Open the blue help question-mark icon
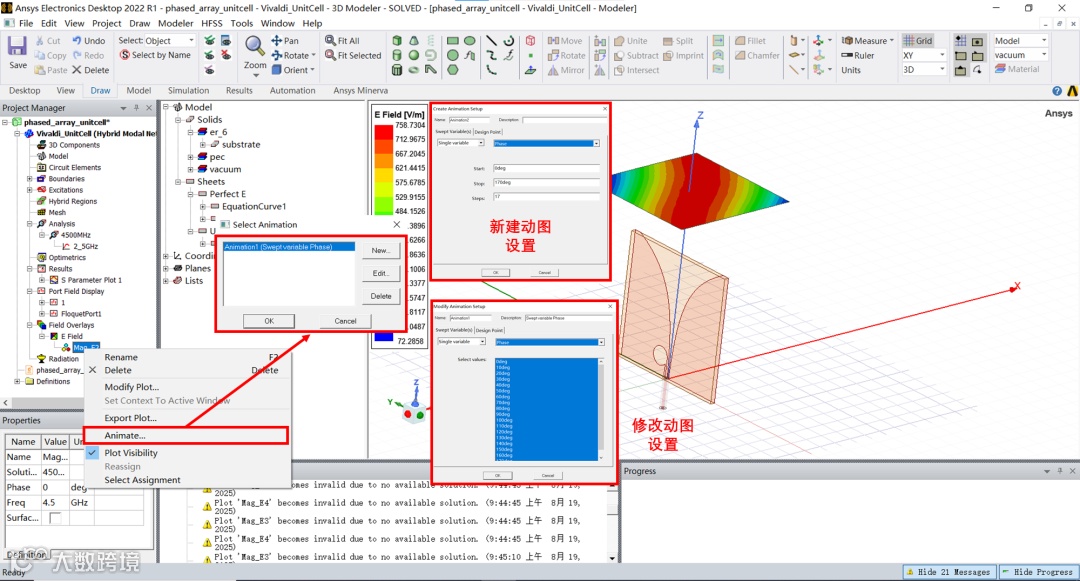 pyautogui.click(x=1057, y=91)
